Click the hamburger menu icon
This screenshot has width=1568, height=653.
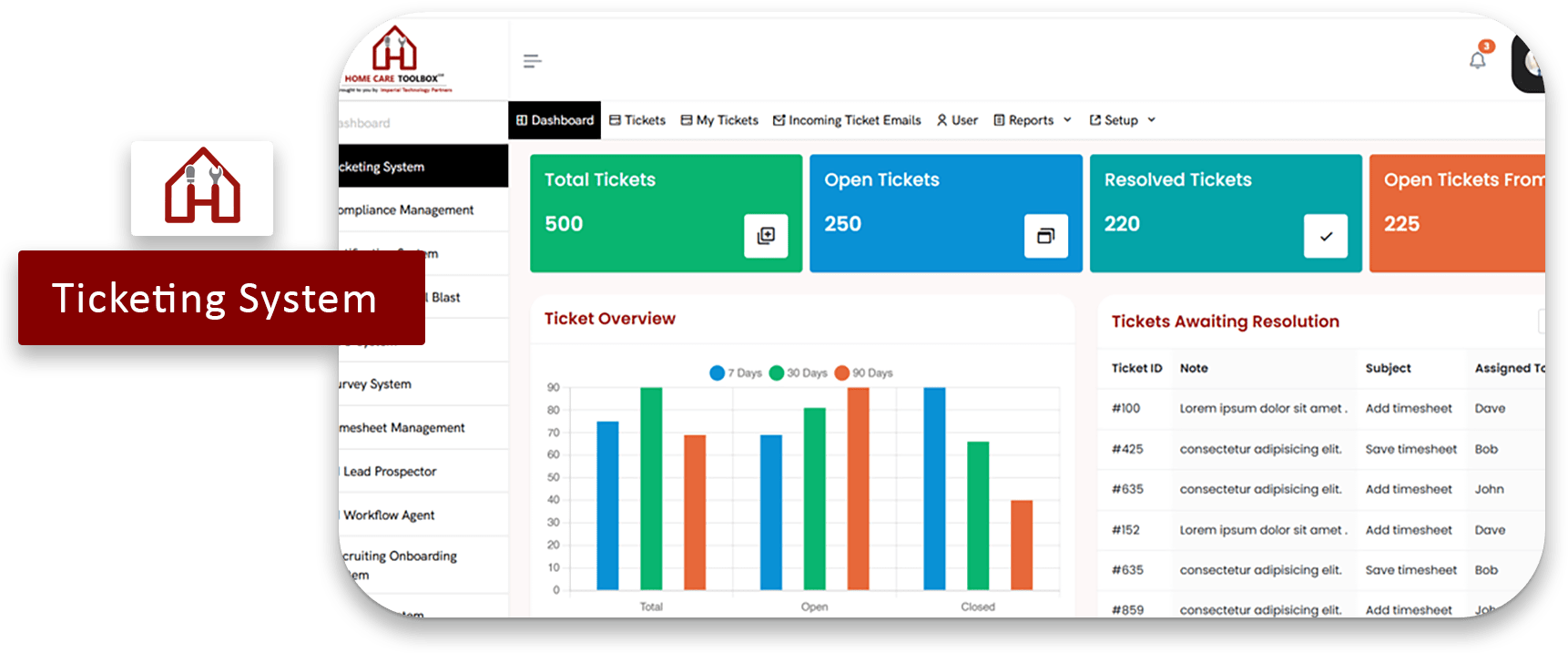point(532,61)
